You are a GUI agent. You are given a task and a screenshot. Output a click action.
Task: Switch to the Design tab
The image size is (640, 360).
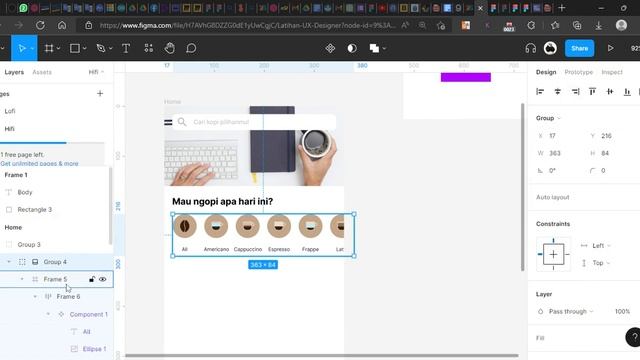[x=546, y=72]
